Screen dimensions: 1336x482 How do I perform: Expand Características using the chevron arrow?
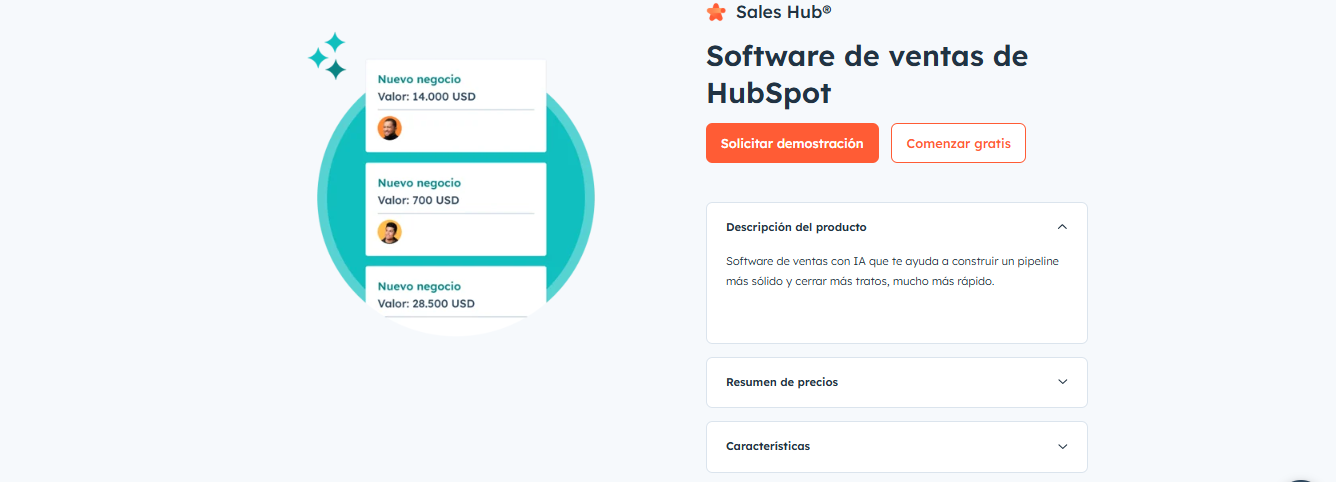[1062, 446]
